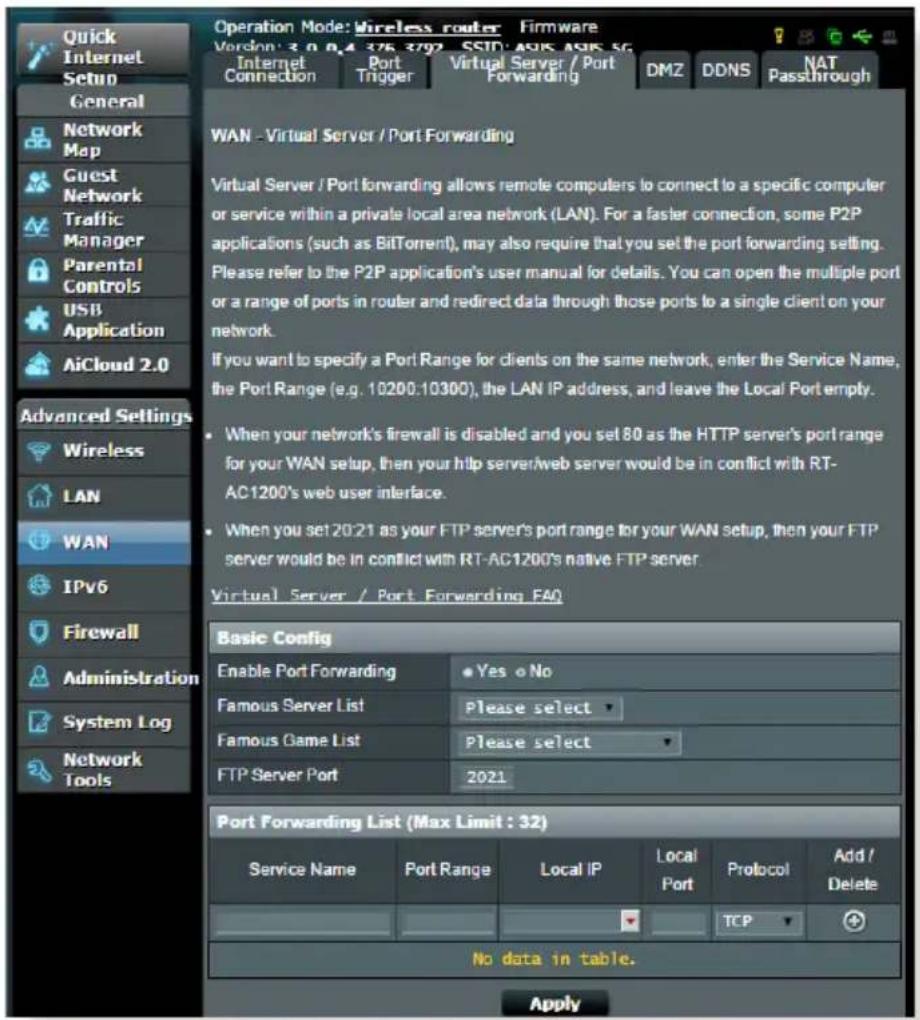The image size is (920, 1020).
Task: Click the Service Name input field
Action: (303, 922)
